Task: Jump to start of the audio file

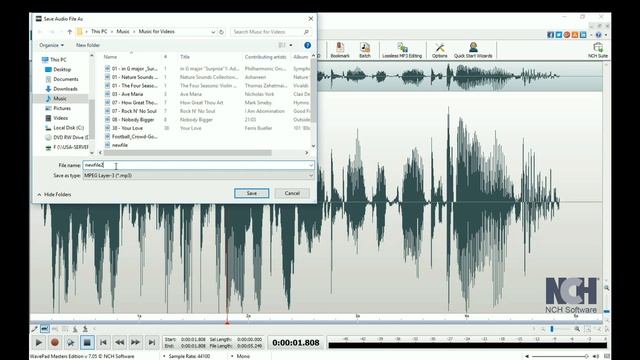Action: click(103, 342)
